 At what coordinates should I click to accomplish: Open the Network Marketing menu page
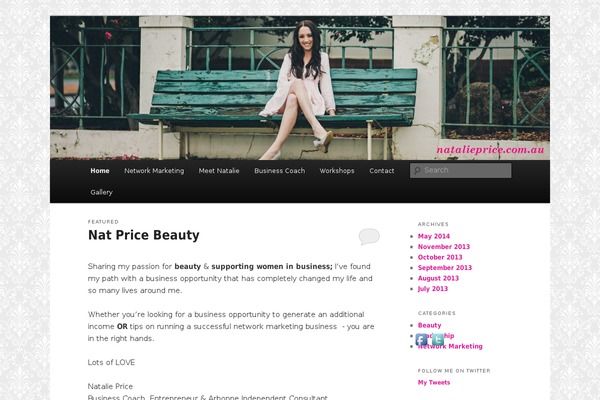pyautogui.click(x=154, y=171)
